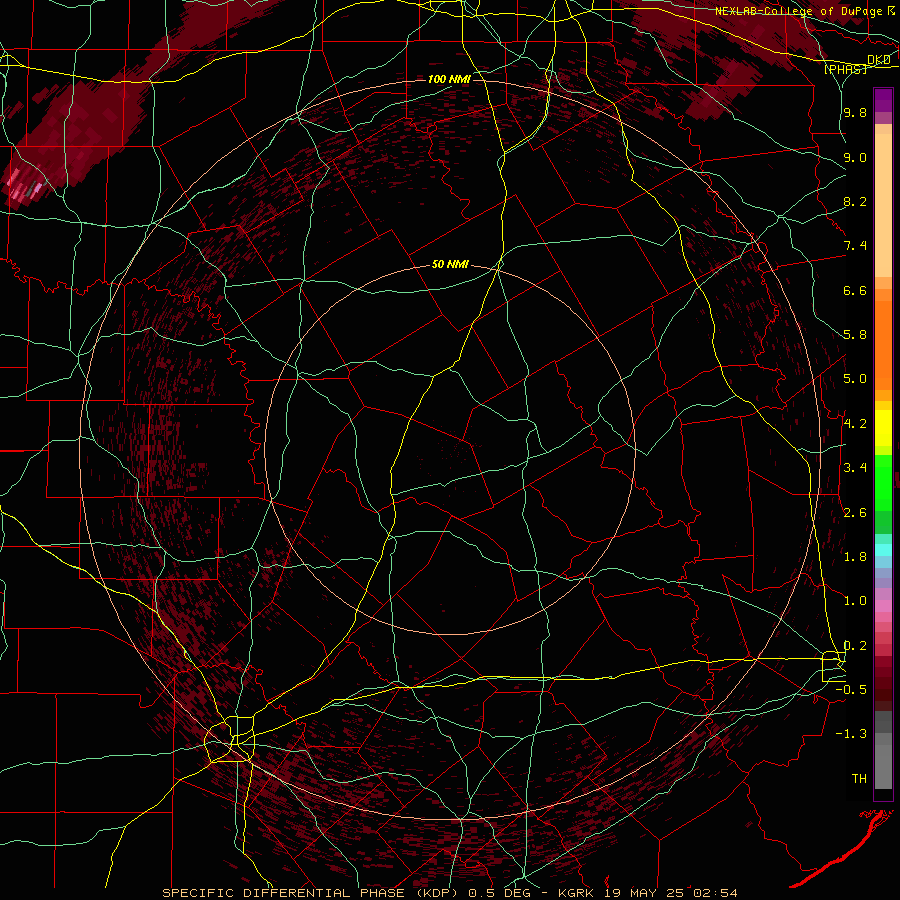The height and width of the screenshot is (900, 900).
Task: Click the -0.5 scale value
Action: (851, 690)
